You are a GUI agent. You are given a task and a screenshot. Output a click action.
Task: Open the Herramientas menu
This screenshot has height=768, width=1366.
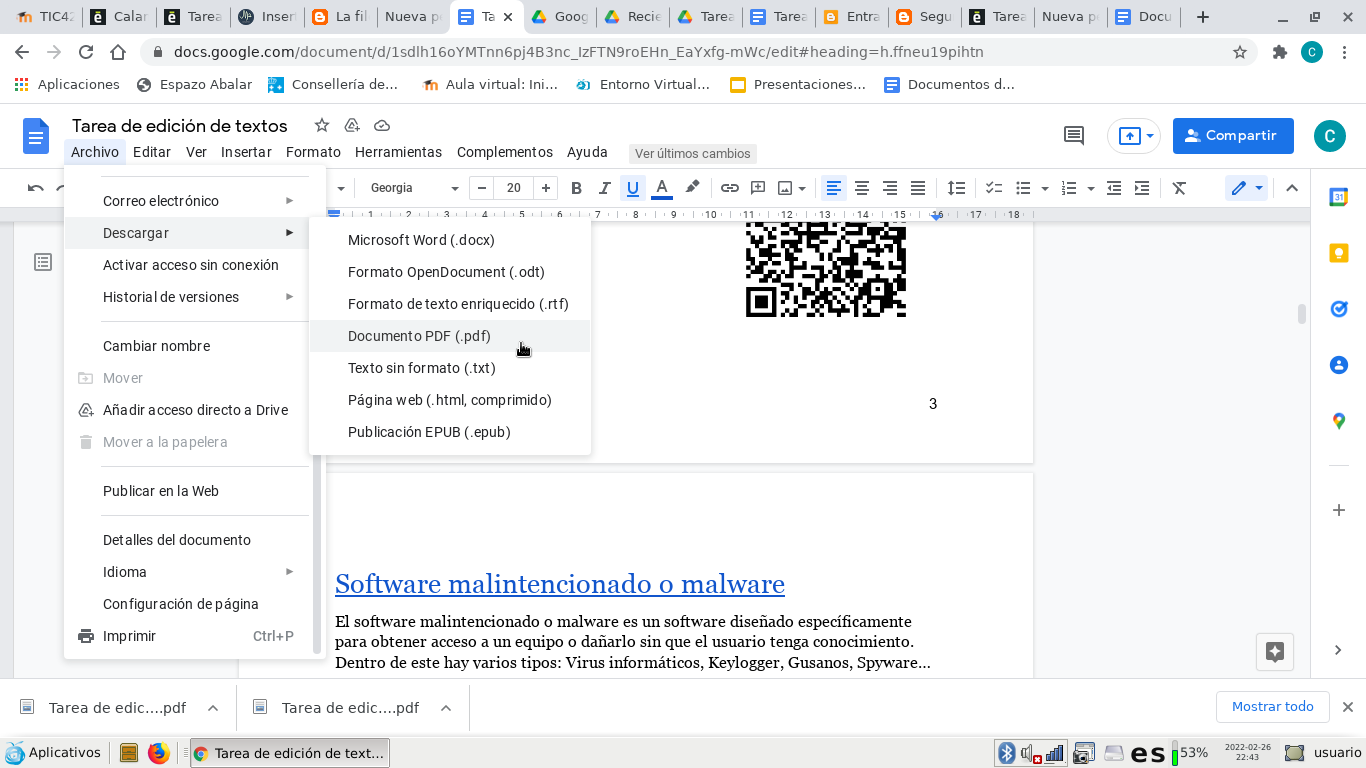coord(398,152)
